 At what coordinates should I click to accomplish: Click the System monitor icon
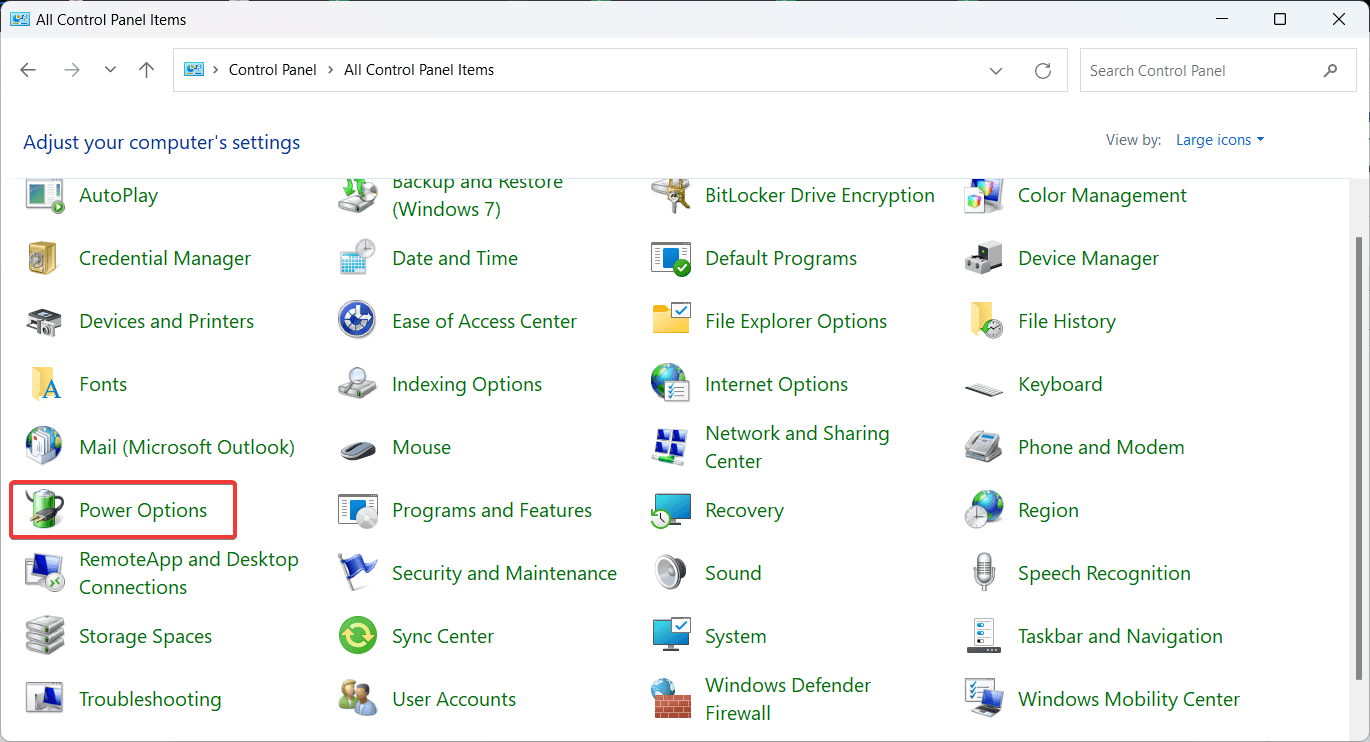[670, 636]
